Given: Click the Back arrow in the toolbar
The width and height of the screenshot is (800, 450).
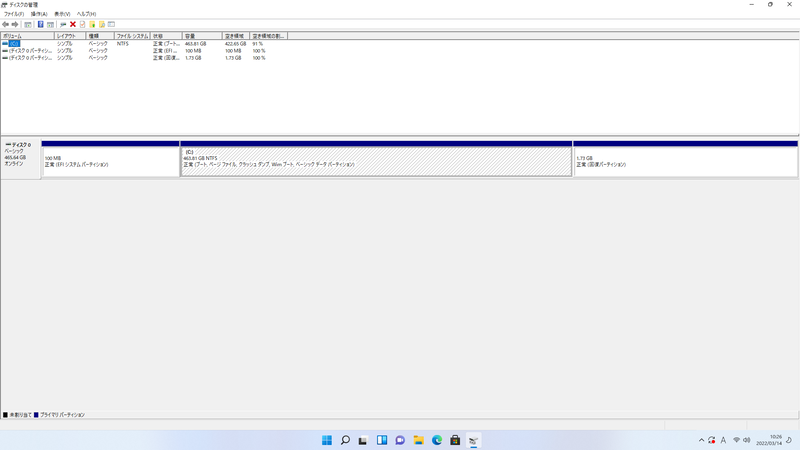Looking at the screenshot, I should 5,24.
